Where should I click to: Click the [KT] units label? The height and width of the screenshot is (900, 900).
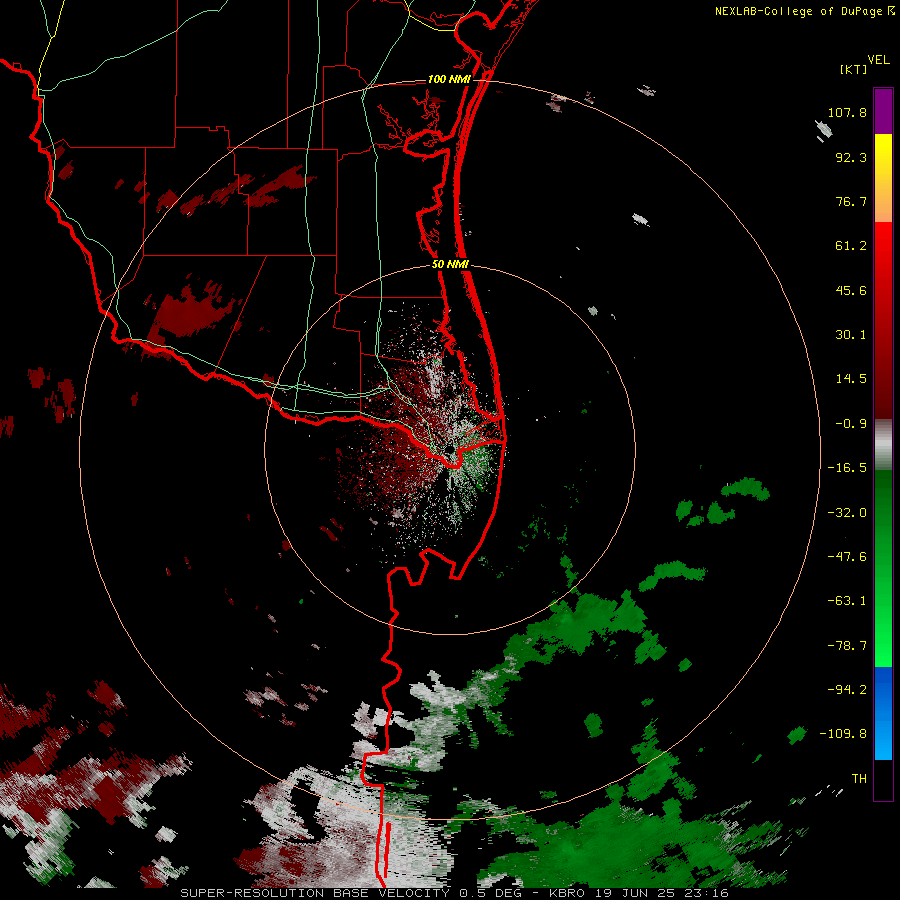tap(853, 69)
